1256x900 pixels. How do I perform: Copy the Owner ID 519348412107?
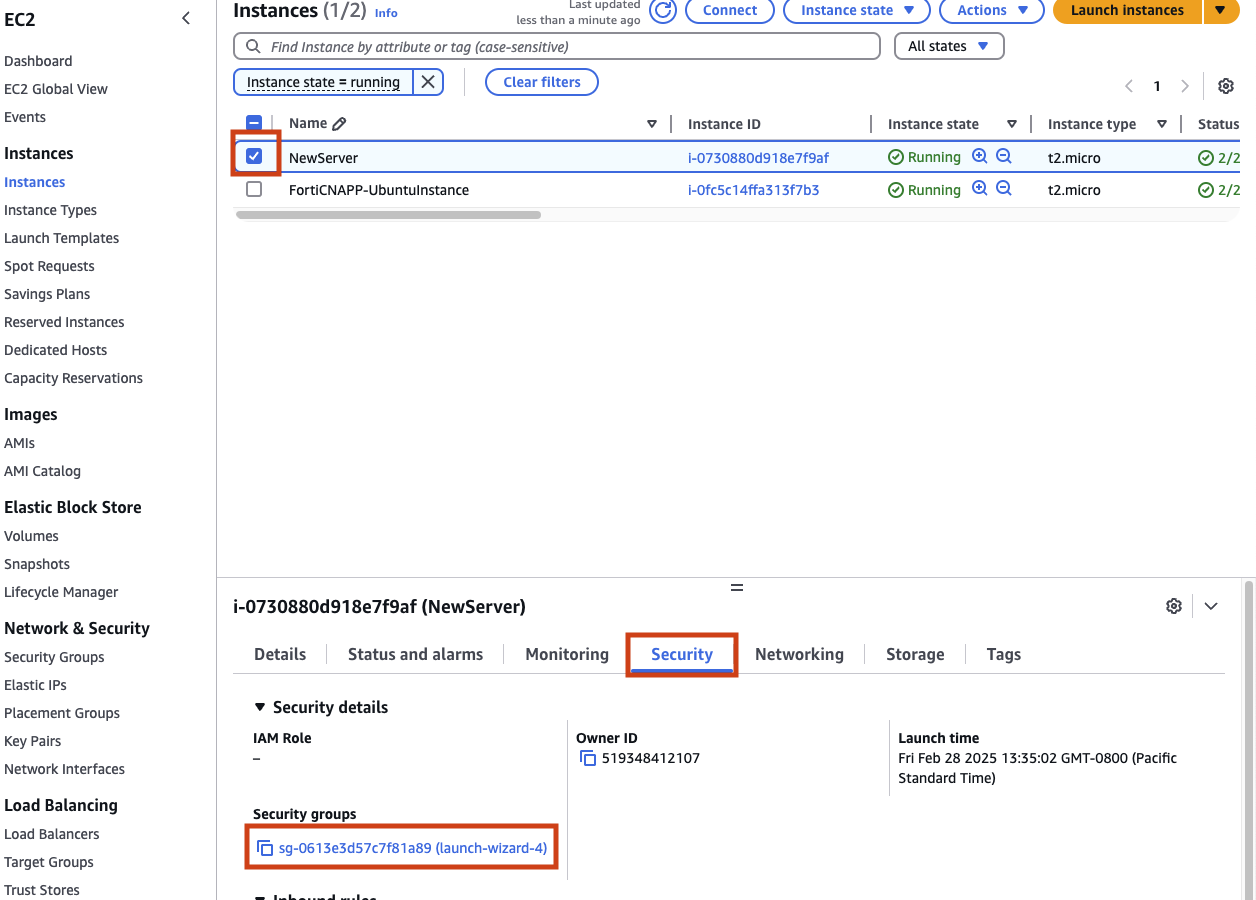coord(588,758)
